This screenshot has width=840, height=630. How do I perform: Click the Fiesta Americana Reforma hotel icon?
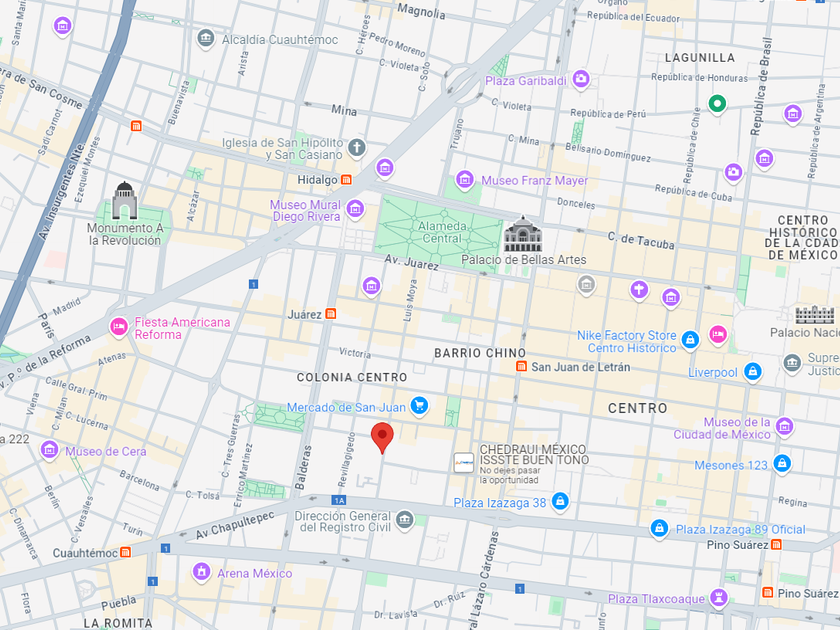[118, 327]
